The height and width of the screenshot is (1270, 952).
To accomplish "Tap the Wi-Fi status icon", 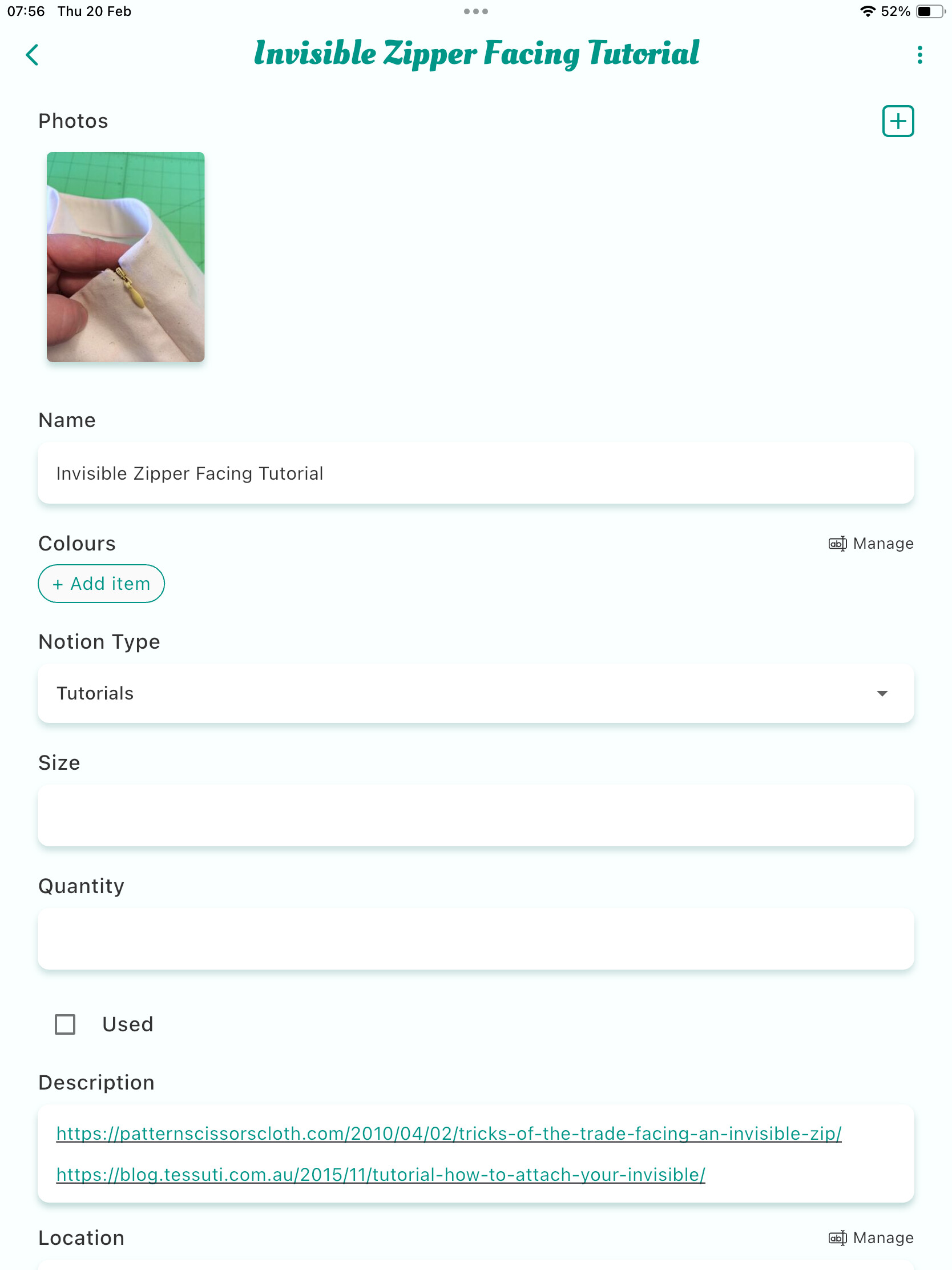I will 868,11.
